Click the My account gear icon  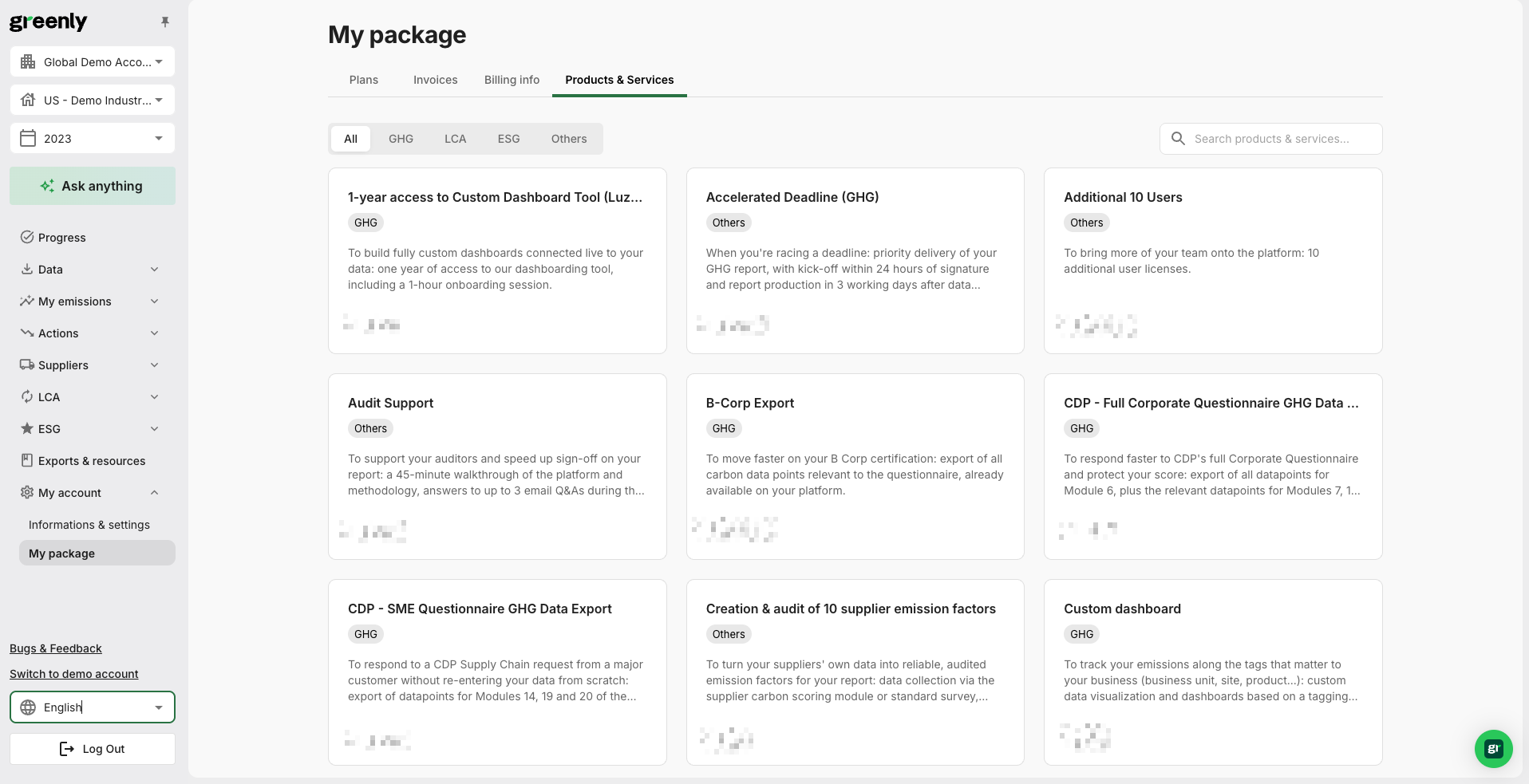click(27, 492)
